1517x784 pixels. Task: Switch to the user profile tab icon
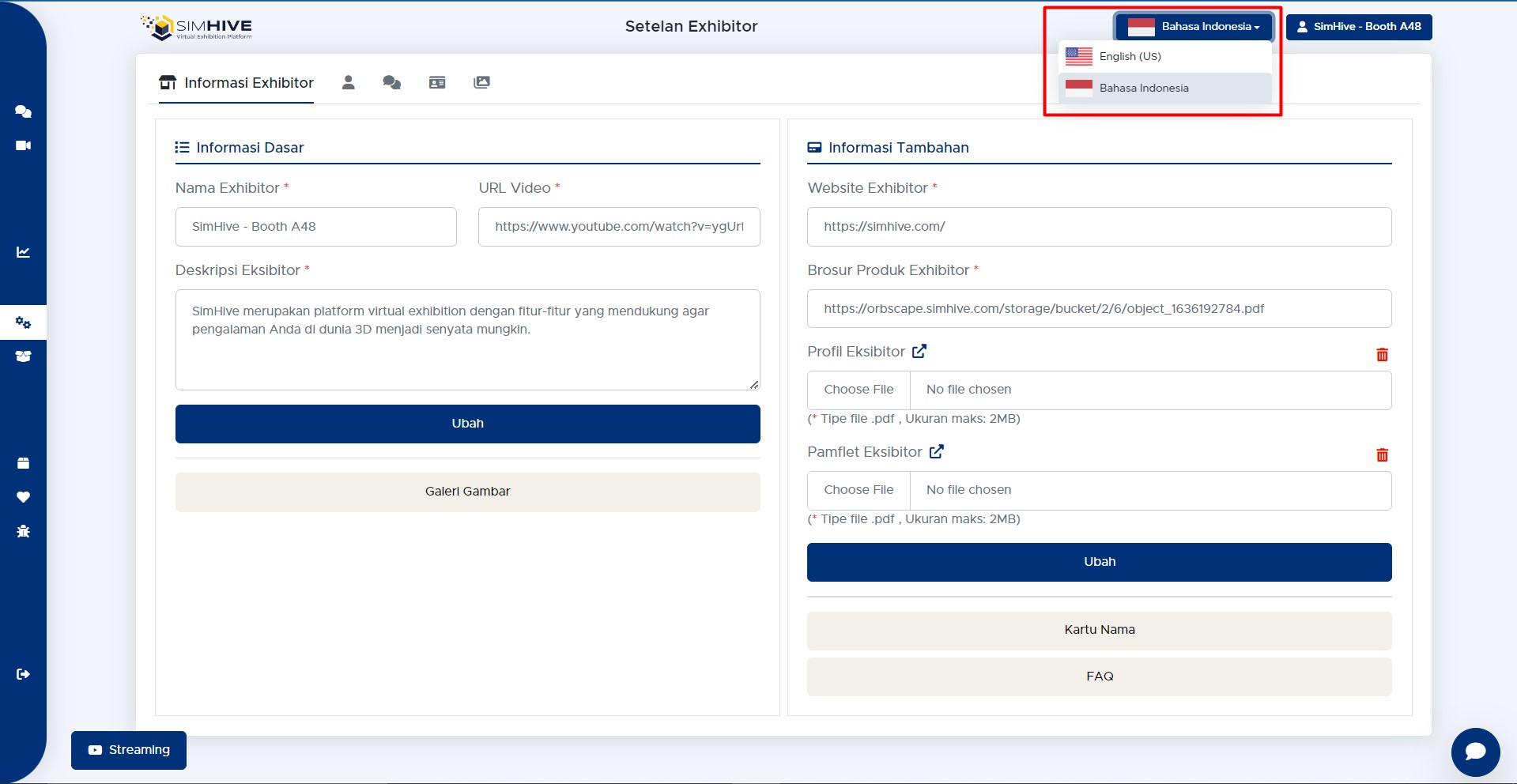(x=348, y=82)
